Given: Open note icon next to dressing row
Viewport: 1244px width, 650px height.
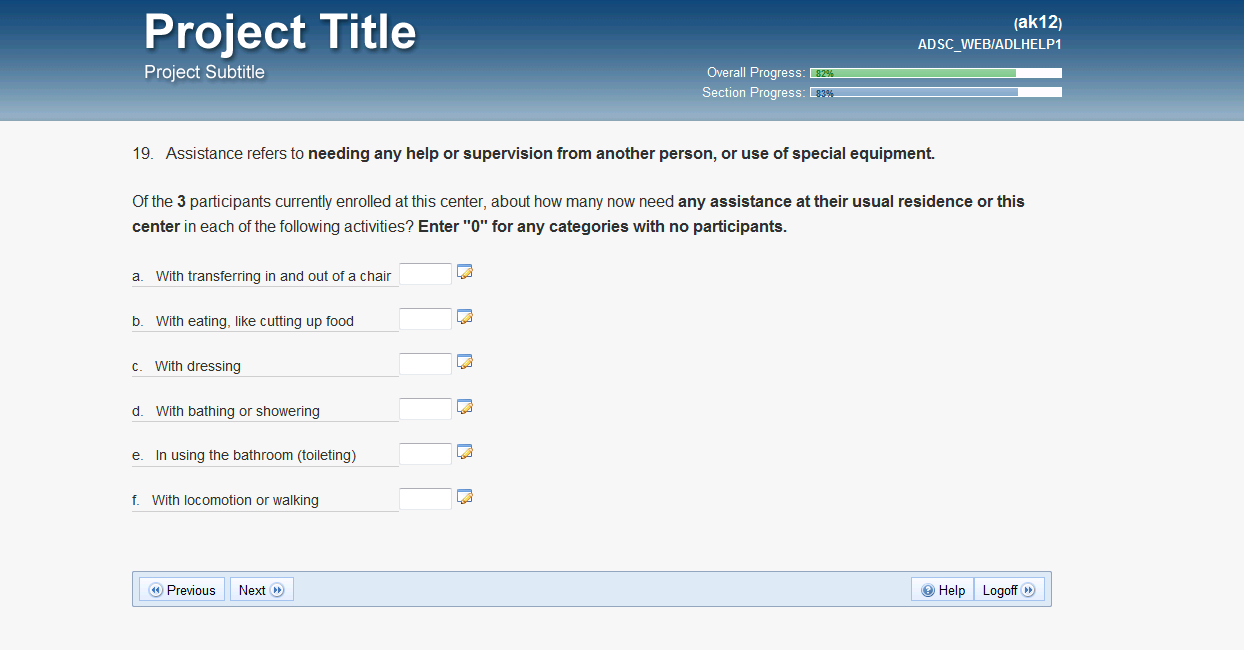Looking at the screenshot, I should coord(464,362).
